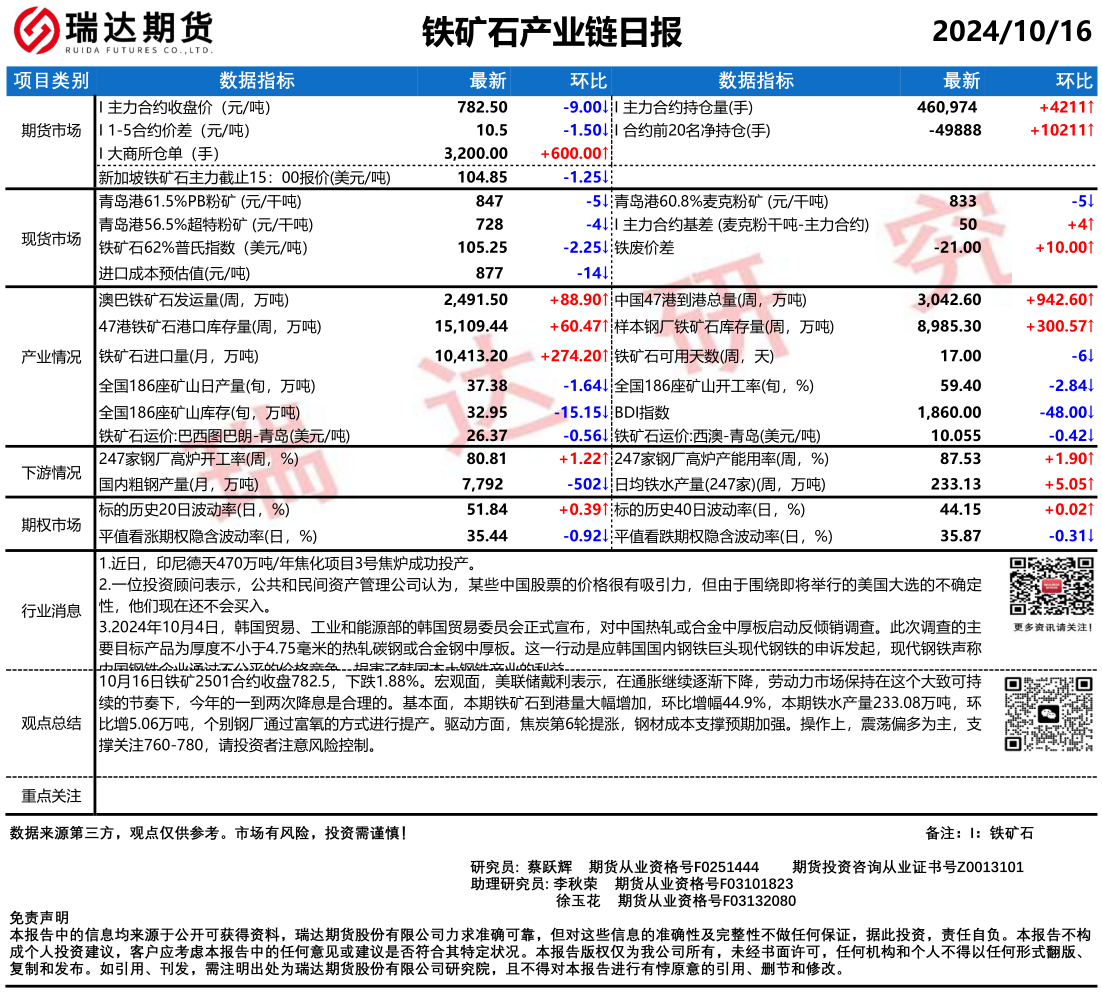Viewport: 1102px width, 992px height.
Task: Select the 期权市场 category cell
Action: click(52, 524)
